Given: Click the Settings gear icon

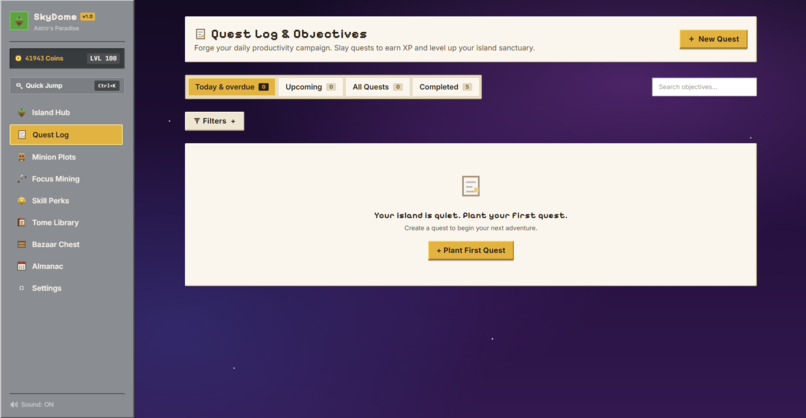Looking at the screenshot, I should point(22,288).
